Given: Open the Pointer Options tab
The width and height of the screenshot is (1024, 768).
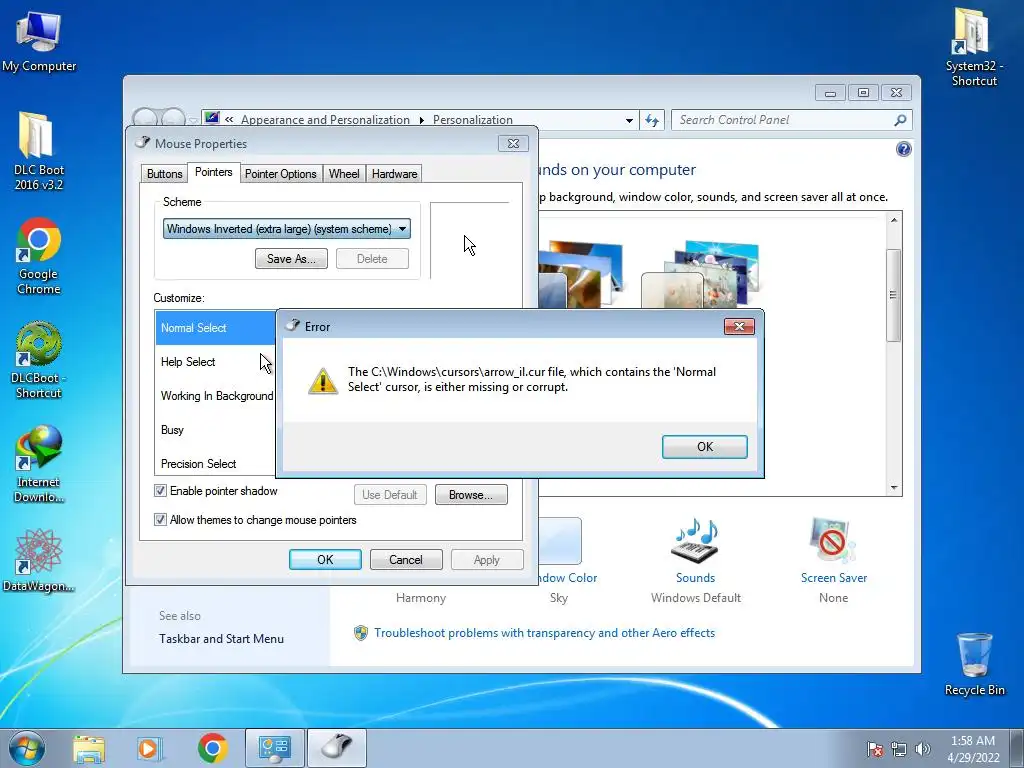Looking at the screenshot, I should pos(280,174).
